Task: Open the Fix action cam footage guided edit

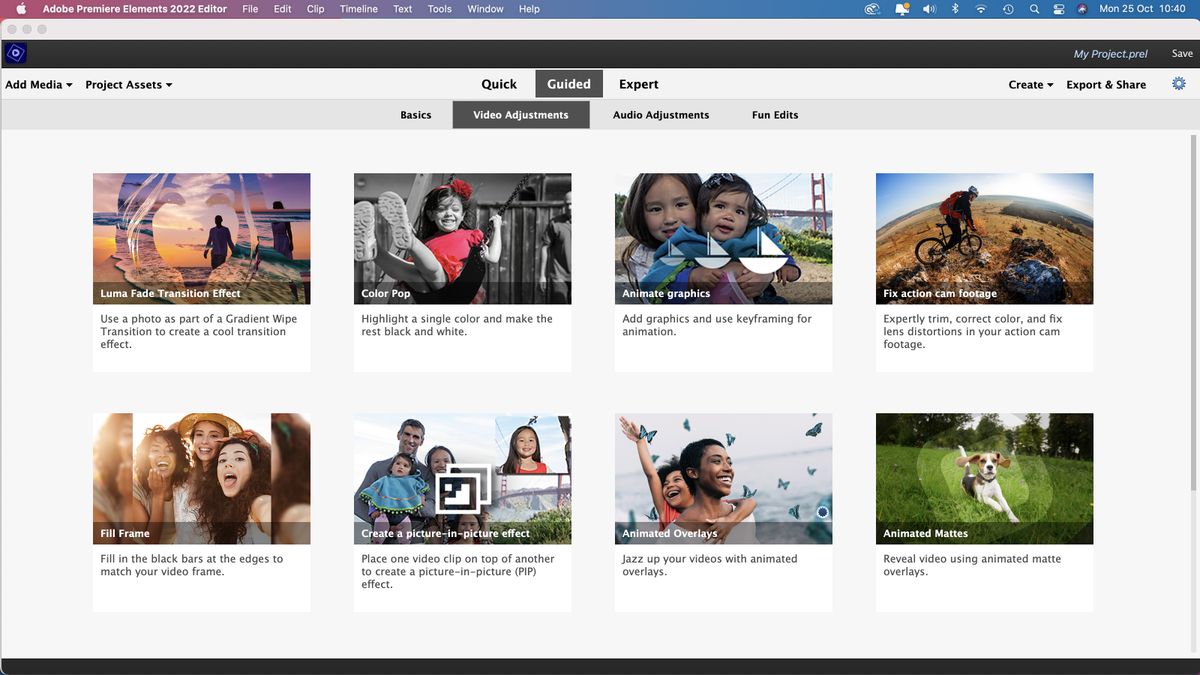Action: [984, 238]
